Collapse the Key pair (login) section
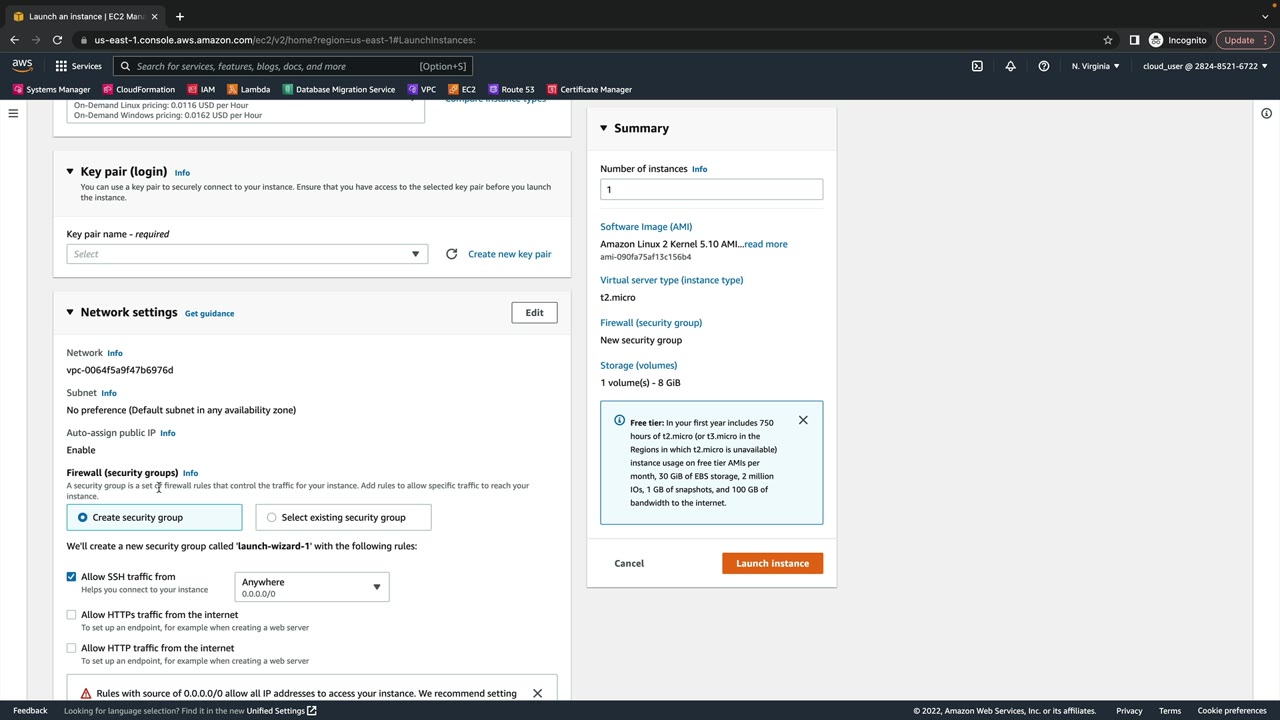This screenshot has width=1280, height=720. pyautogui.click(x=70, y=171)
